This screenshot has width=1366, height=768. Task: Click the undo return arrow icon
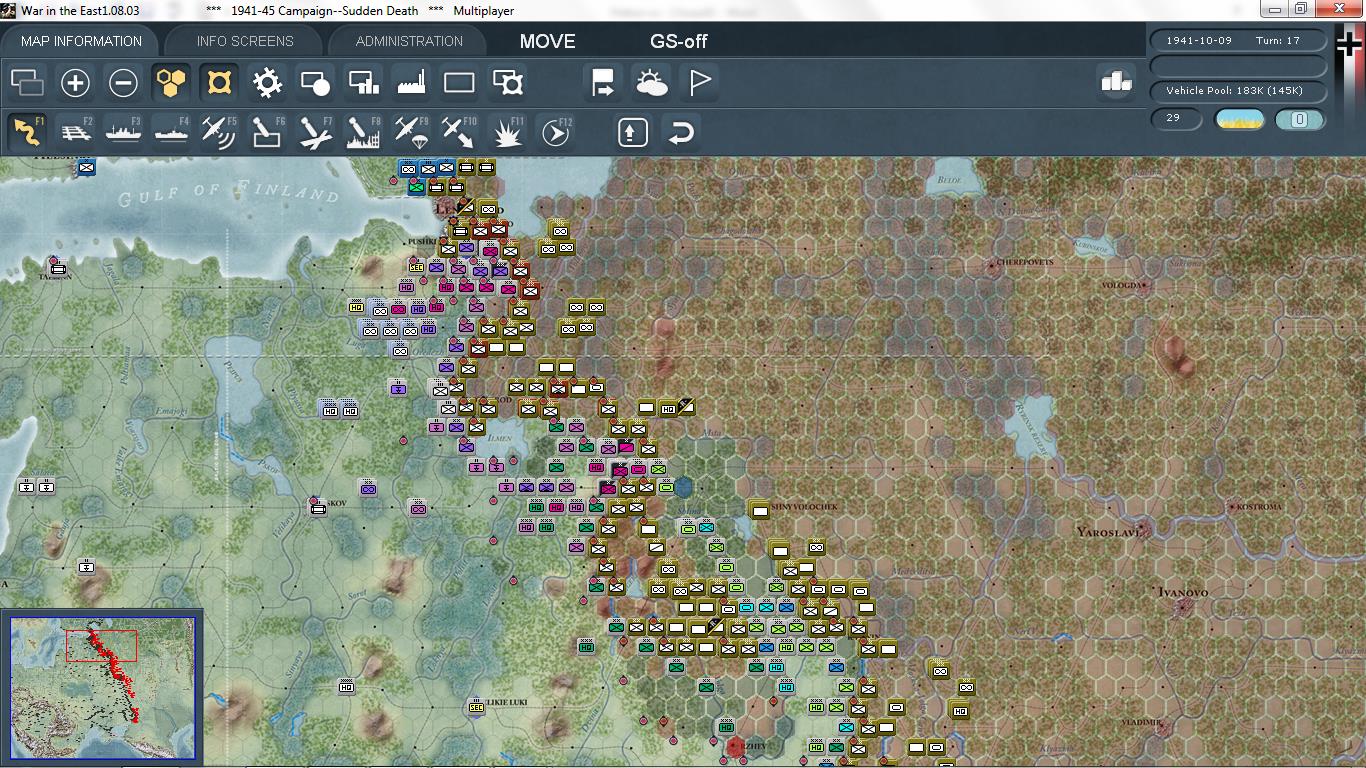[680, 132]
